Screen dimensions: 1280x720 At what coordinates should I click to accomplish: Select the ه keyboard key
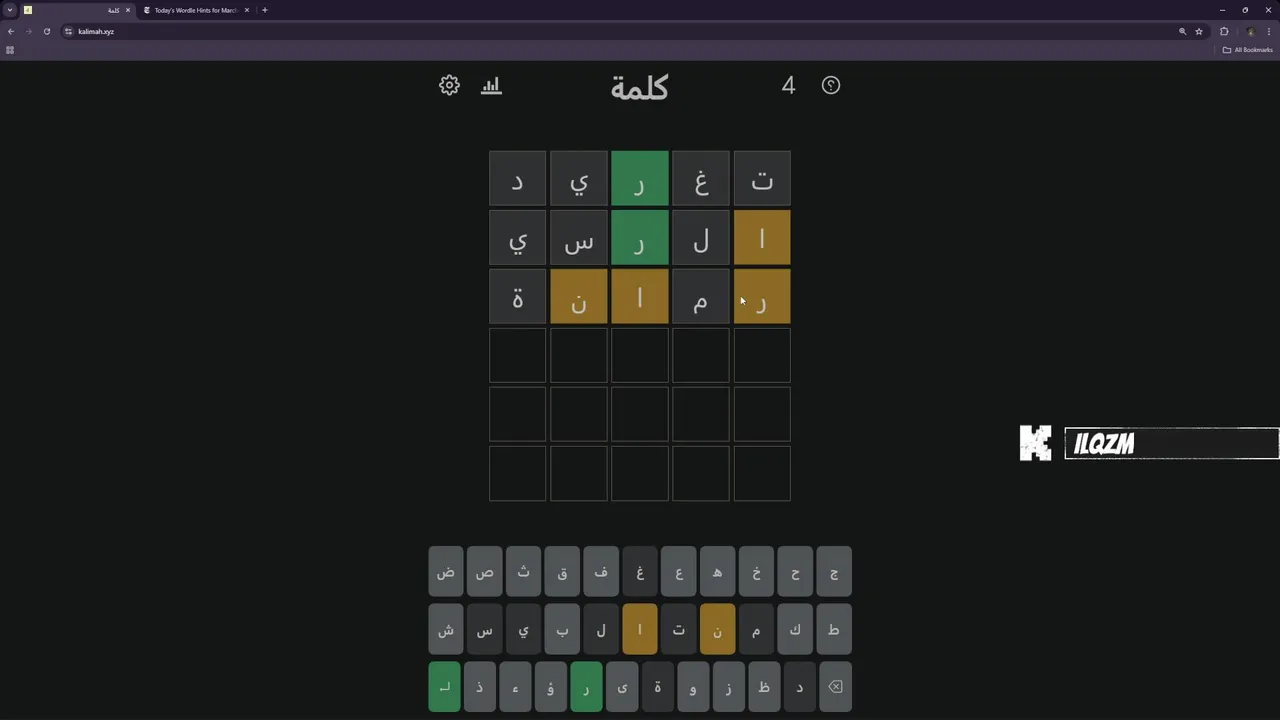pos(717,572)
